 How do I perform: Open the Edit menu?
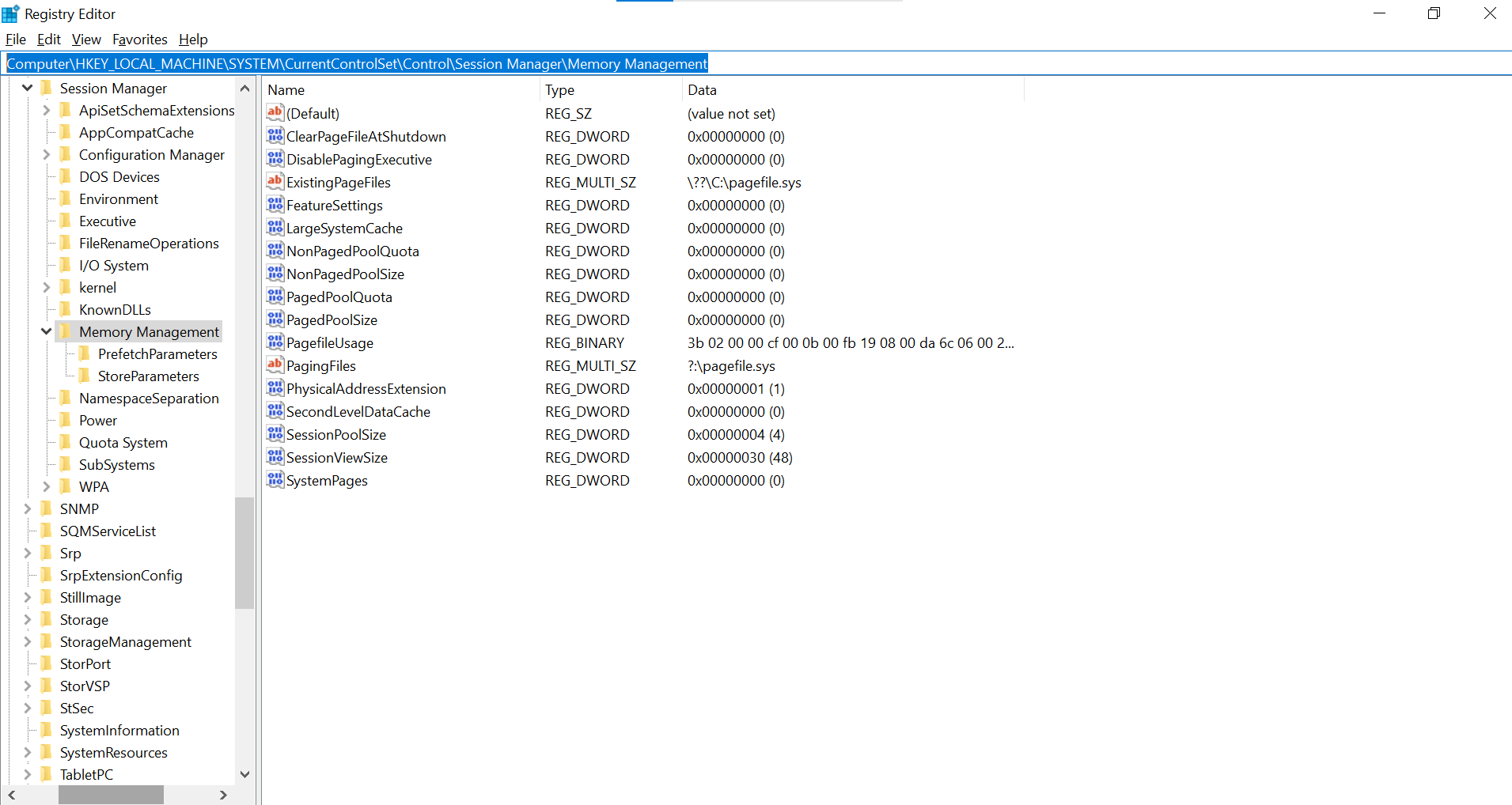click(48, 40)
